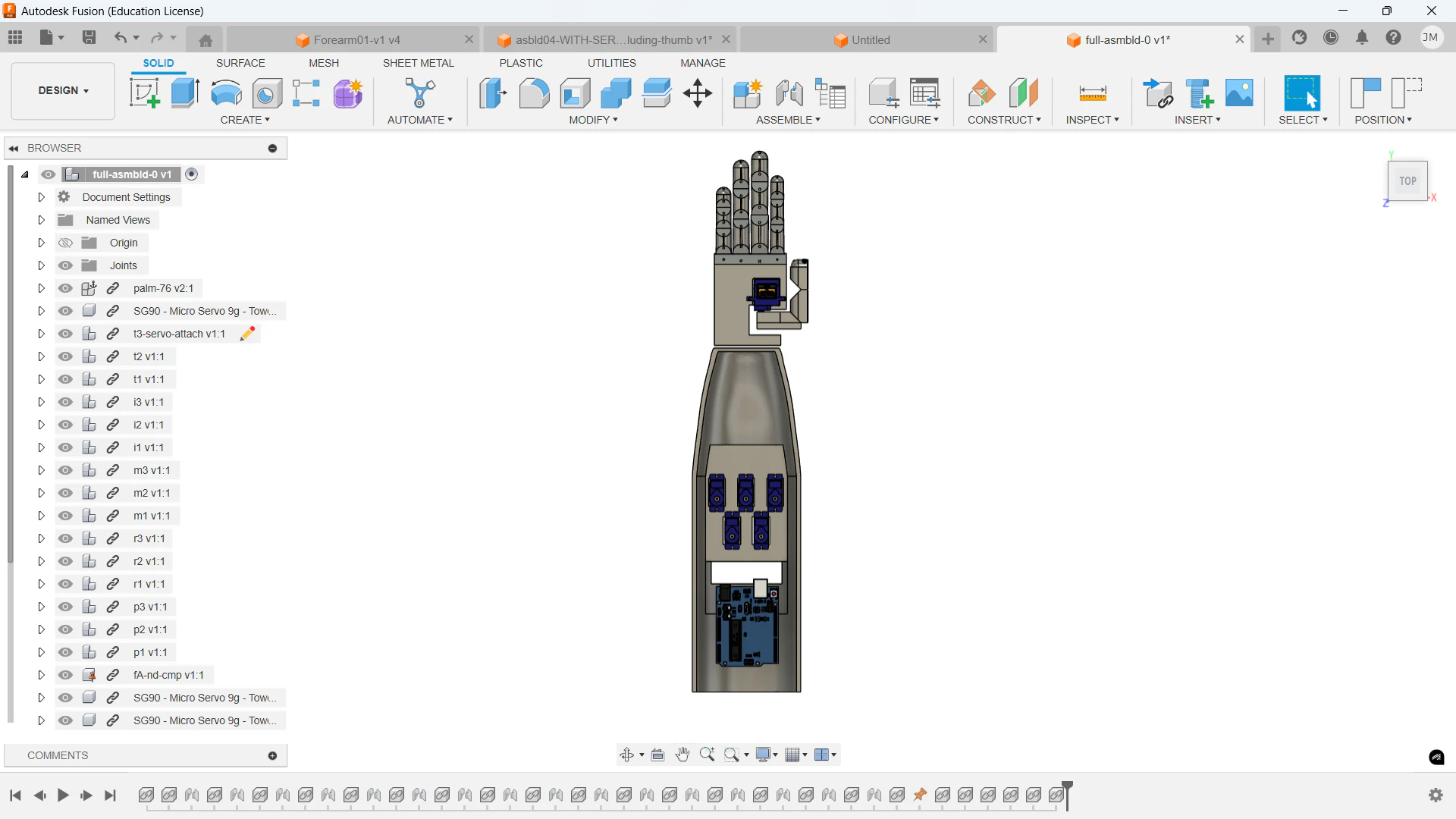Open the ASSEMBLE dropdown menu

788,120
